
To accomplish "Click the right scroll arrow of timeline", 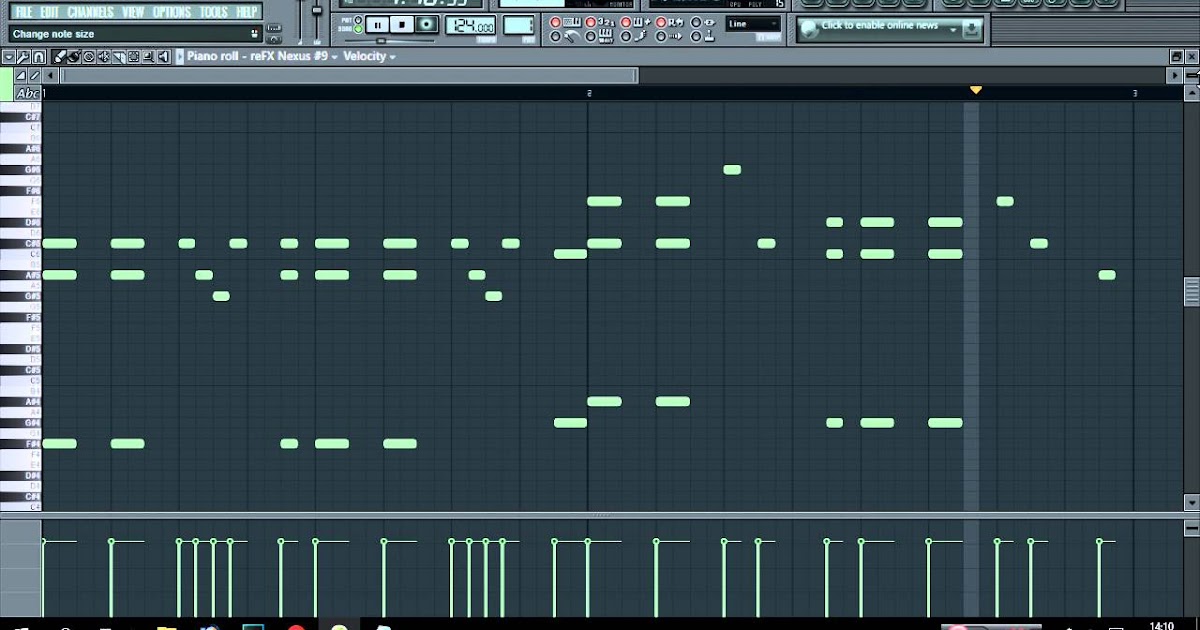I will (x=1175, y=75).
